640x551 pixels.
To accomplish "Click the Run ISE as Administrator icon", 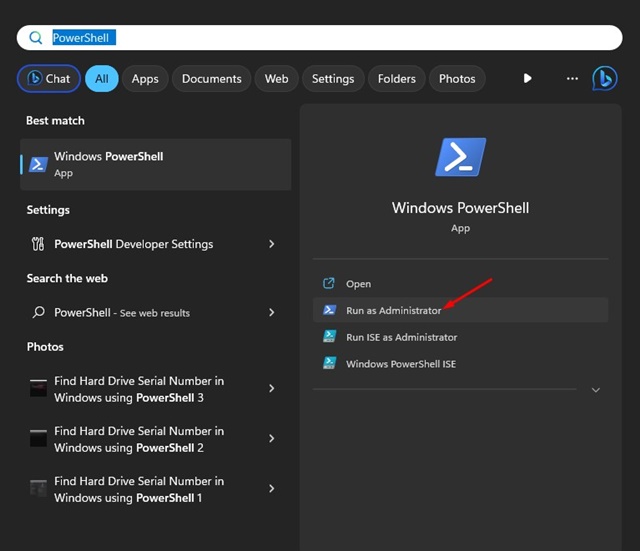I will 329,336.
